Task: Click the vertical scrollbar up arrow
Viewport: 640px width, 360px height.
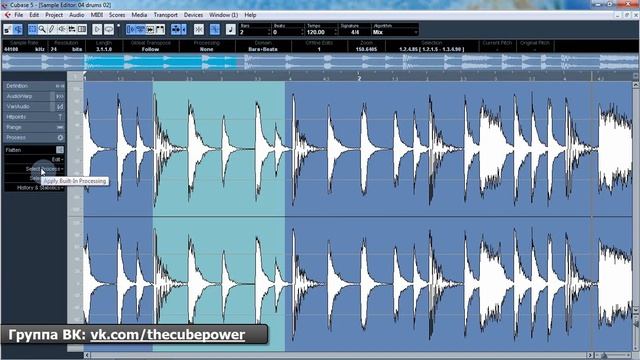Action: click(636, 84)
